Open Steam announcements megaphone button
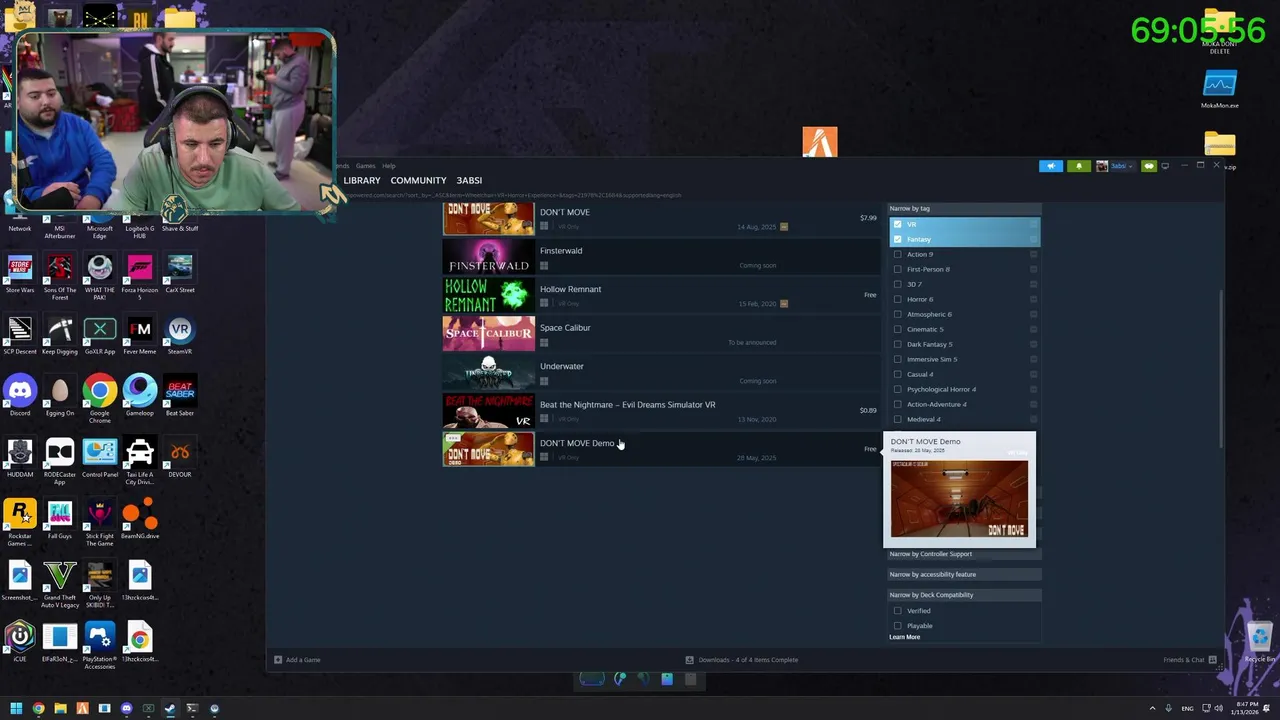This screenshot has width=1280, height=720. pos(1050,166)
